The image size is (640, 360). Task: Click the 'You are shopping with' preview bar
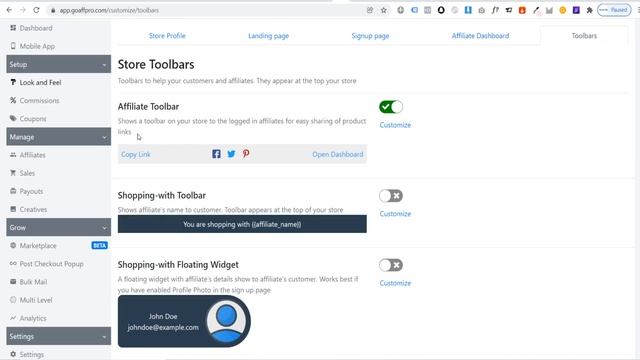pyautogui.click(x=242, y=224)
